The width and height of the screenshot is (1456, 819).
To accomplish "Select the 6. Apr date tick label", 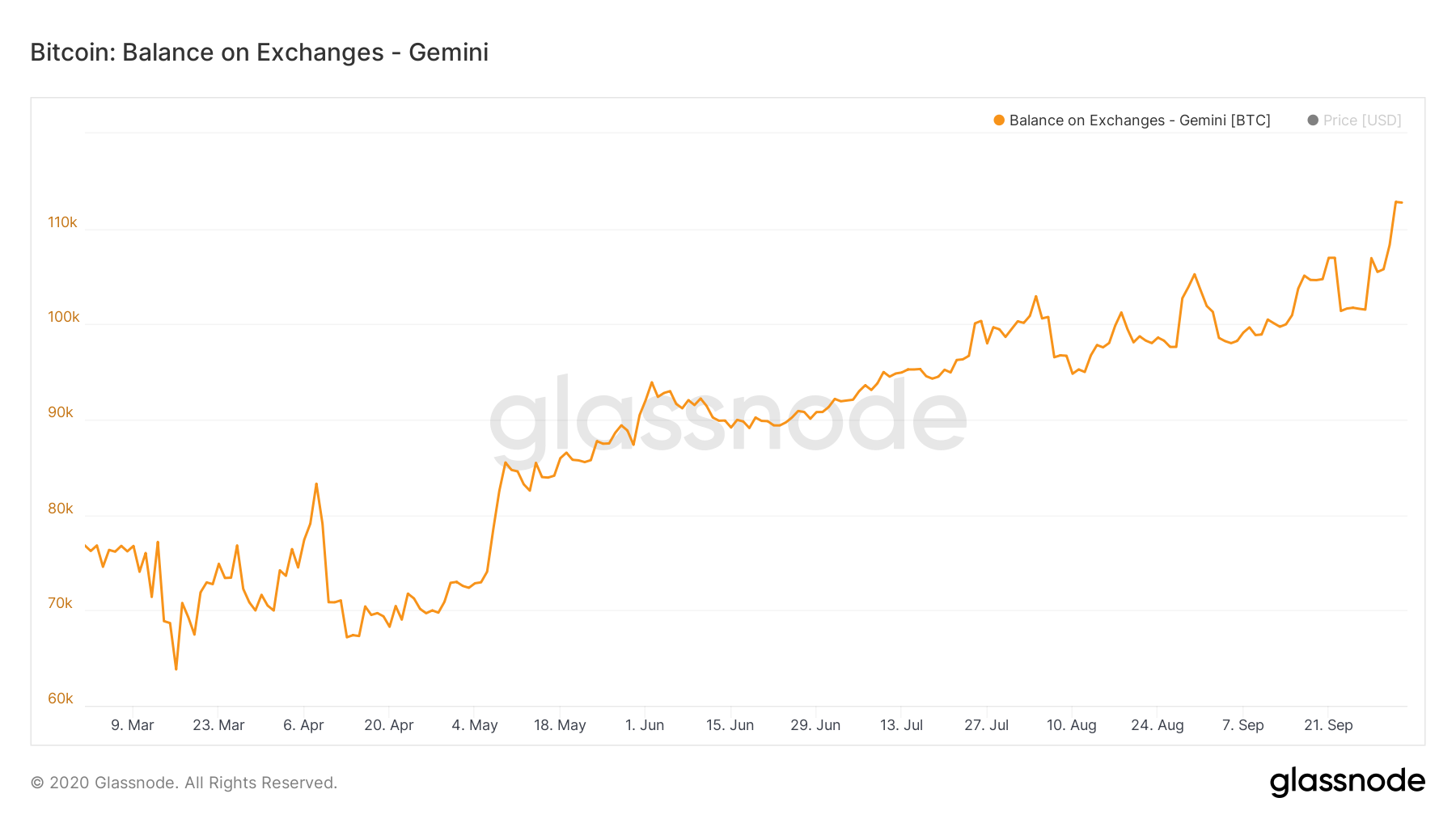I will click(x=303, y=725).
